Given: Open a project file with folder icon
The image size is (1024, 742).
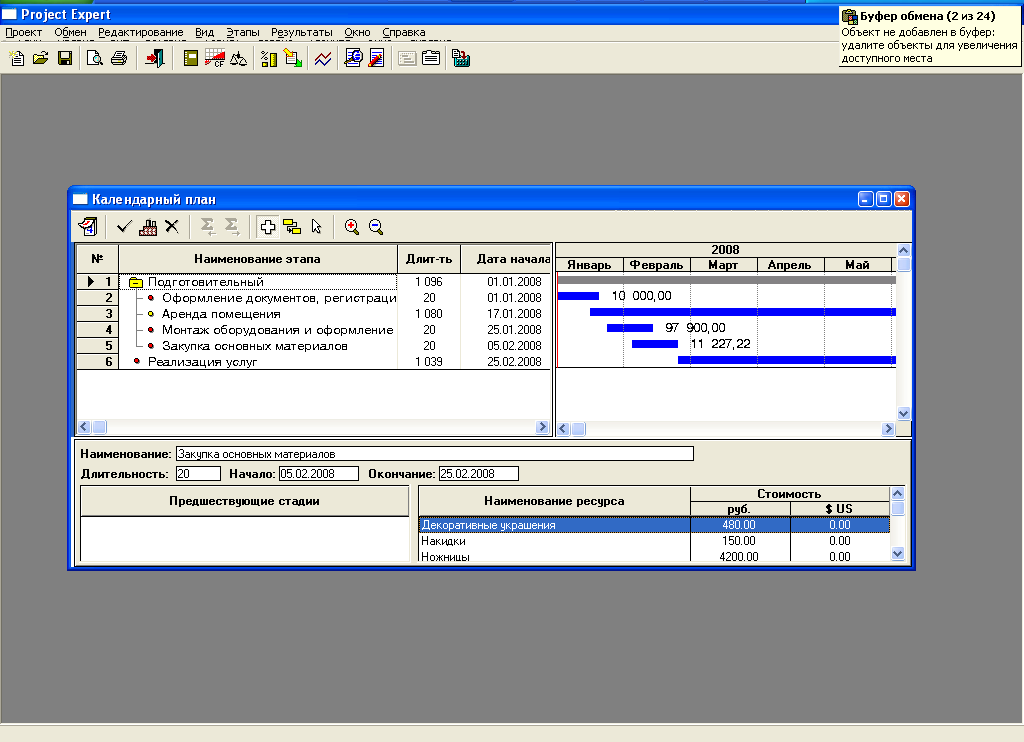Looking at the screenshot, I should click(41, 59).
